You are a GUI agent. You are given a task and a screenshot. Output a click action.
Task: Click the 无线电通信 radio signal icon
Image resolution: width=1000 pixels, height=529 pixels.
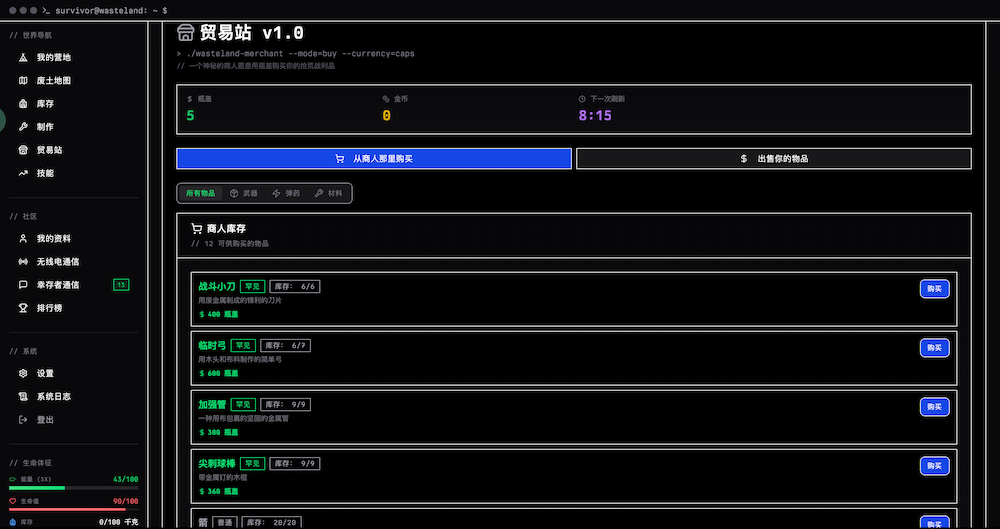[23, 262]
